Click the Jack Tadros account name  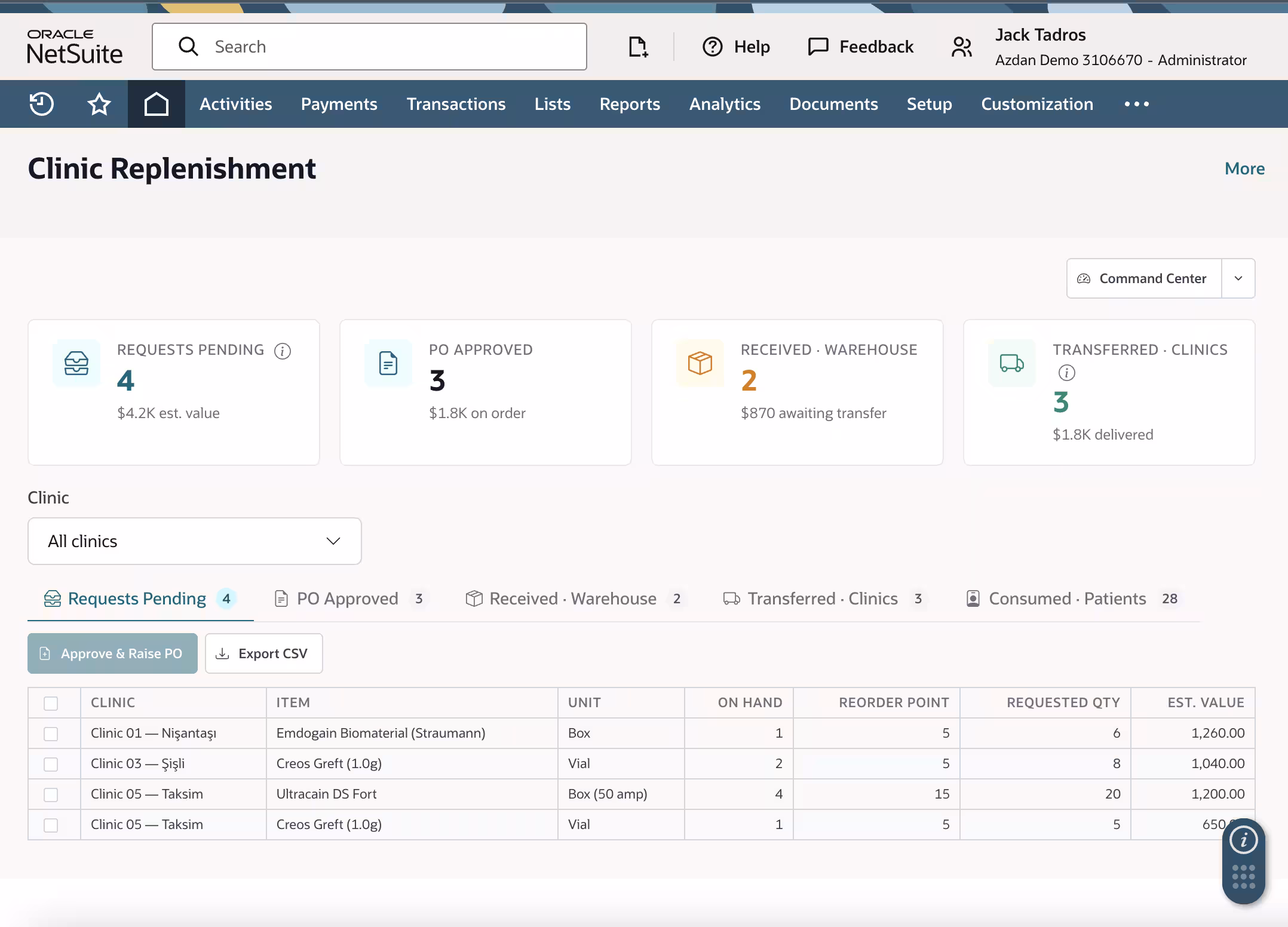click(1041, 35)
